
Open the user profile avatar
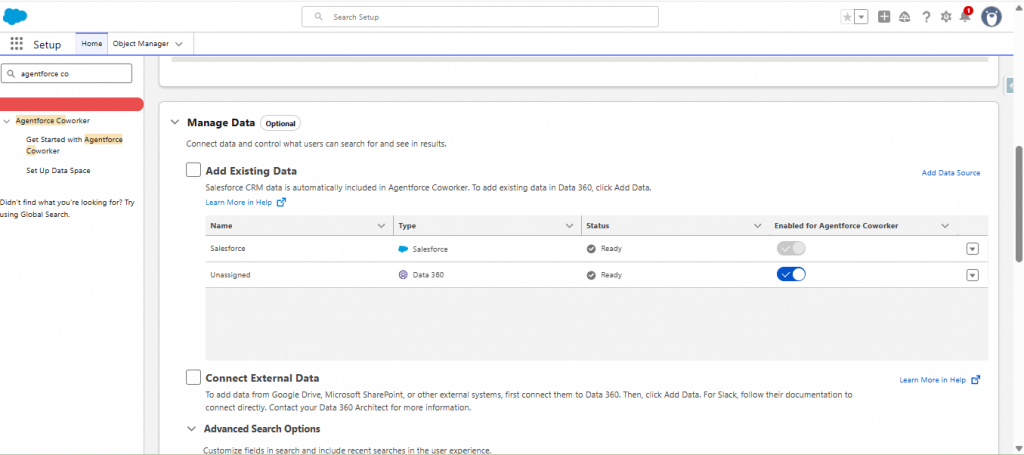click(x=991, y=17)
